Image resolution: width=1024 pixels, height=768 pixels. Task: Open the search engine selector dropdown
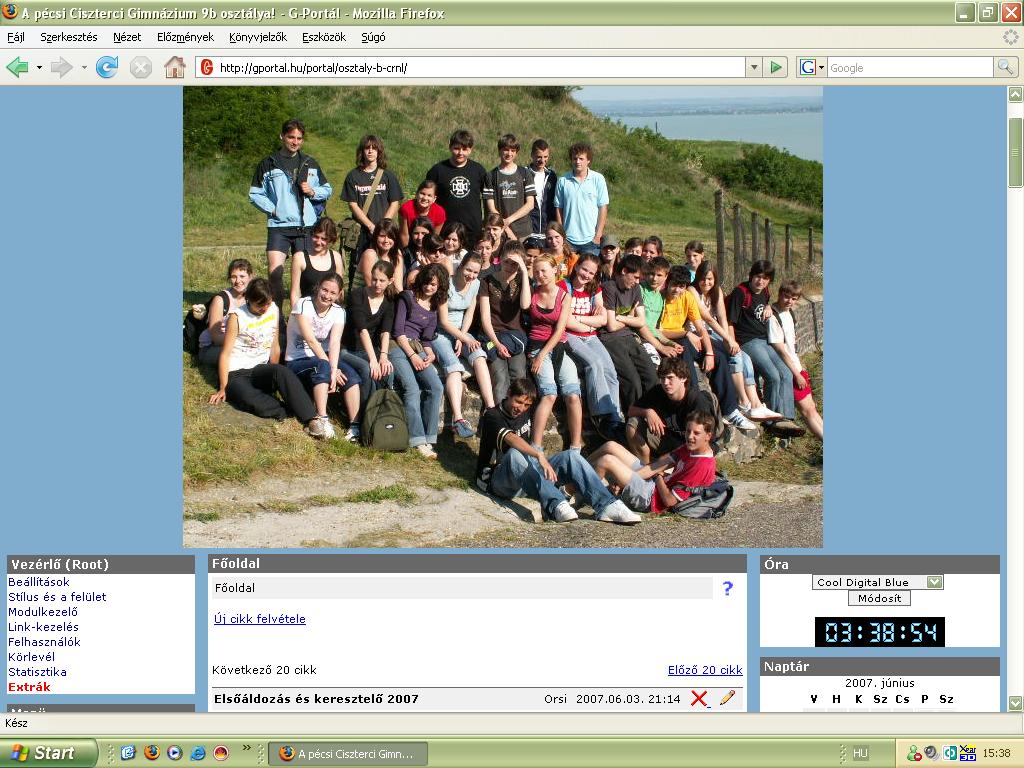point(822,67)
